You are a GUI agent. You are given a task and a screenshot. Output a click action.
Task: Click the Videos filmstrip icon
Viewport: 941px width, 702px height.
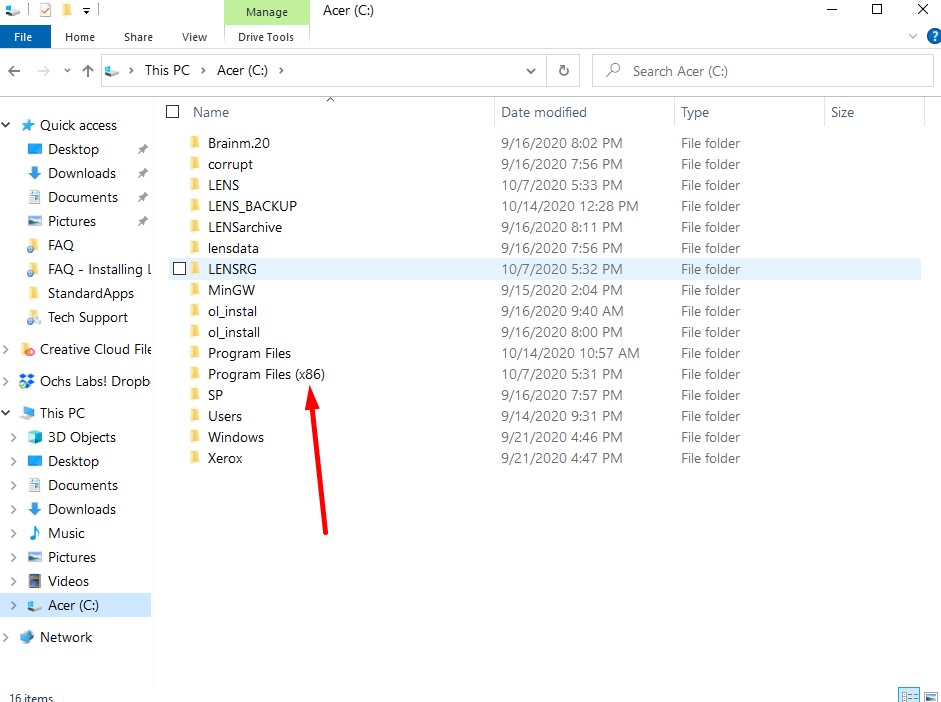pyautogui.click(x=35, y=581)
